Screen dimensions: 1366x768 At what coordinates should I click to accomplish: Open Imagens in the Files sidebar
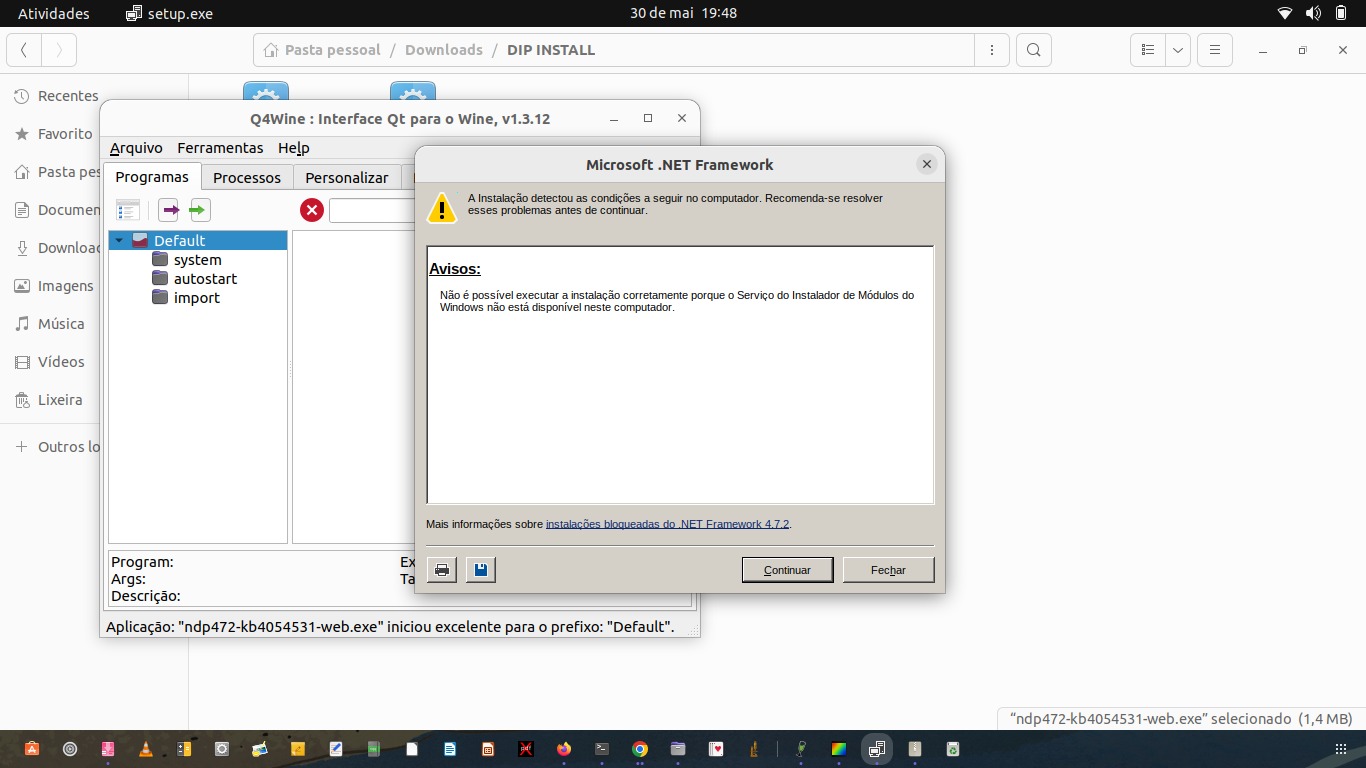click(56, 286)
